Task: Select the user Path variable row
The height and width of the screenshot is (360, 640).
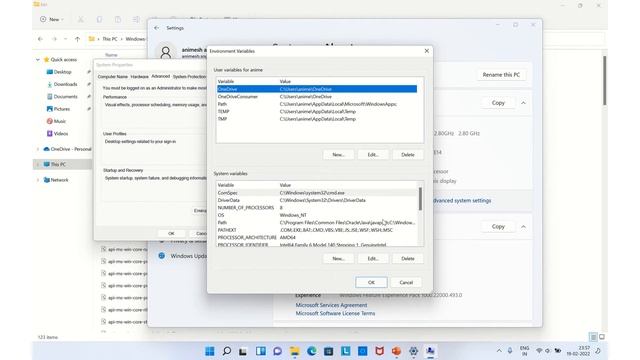Action: pyautogui.click(x=317, y=104)
